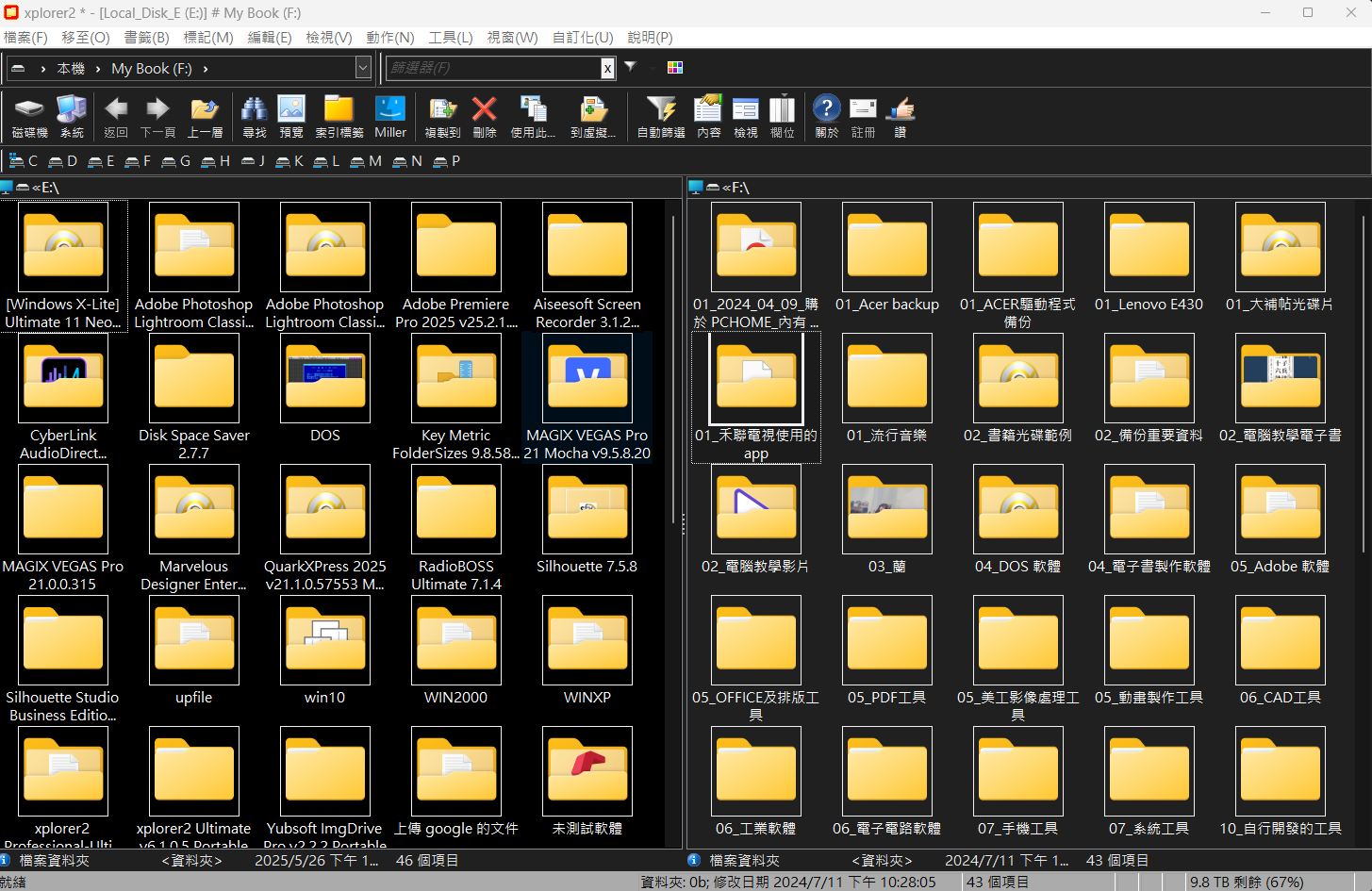Click the 註冊 register icon
Viewport: 1372px width, 891px height.
click(x=863, y=117)
